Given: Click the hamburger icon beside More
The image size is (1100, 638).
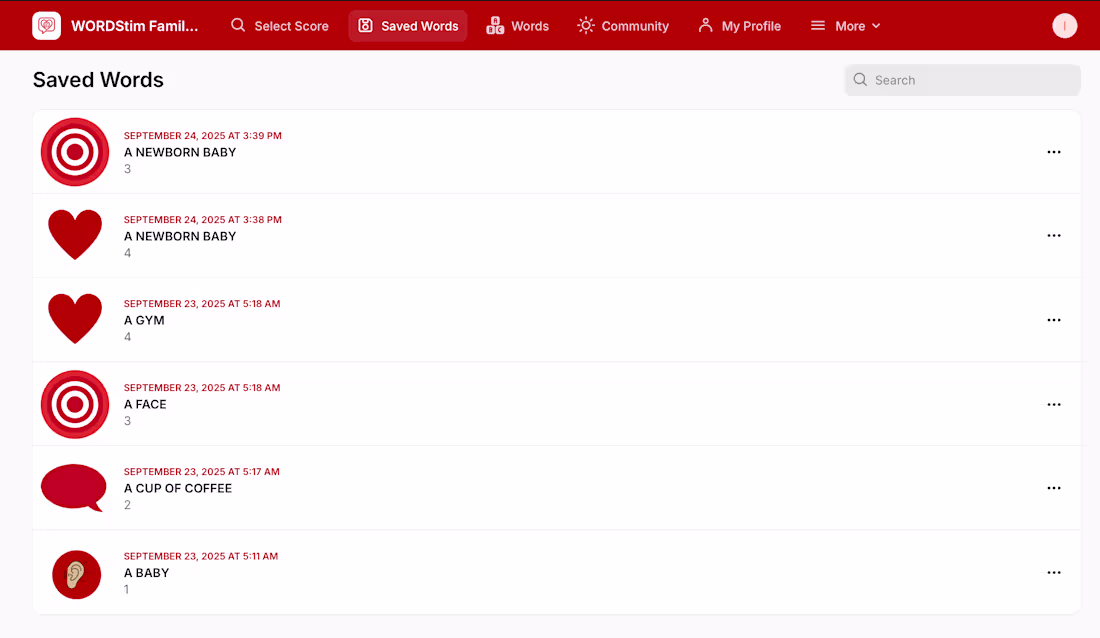Looking at the screenshot, I should coord(818,25).
